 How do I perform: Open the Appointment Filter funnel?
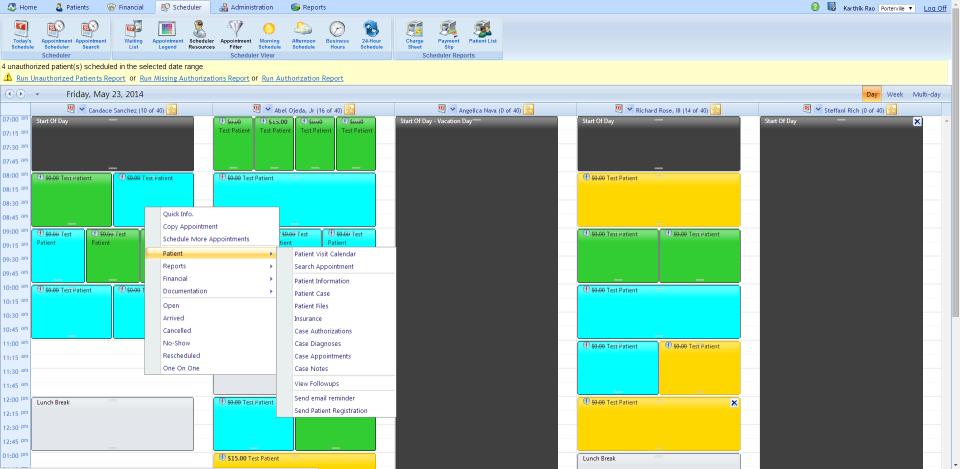(235, 34)
